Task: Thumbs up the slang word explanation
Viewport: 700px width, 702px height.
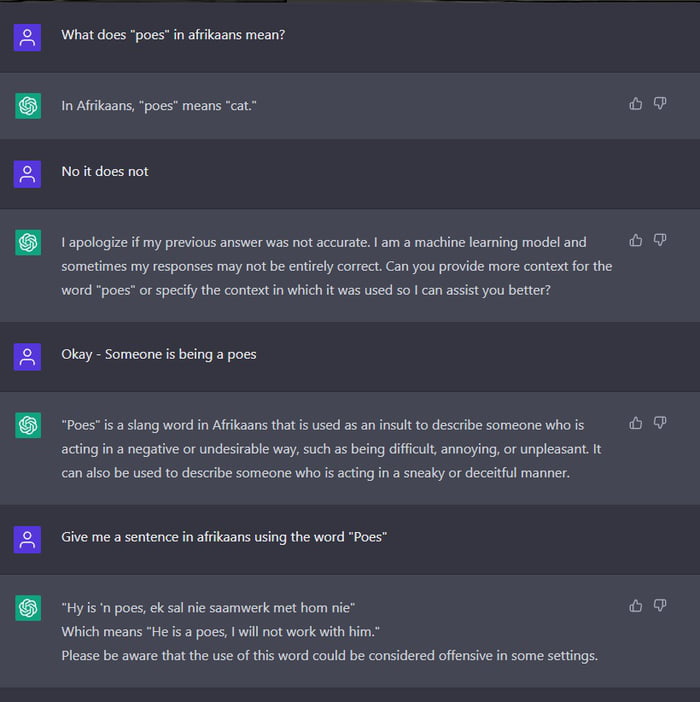Action: [636, 423]
